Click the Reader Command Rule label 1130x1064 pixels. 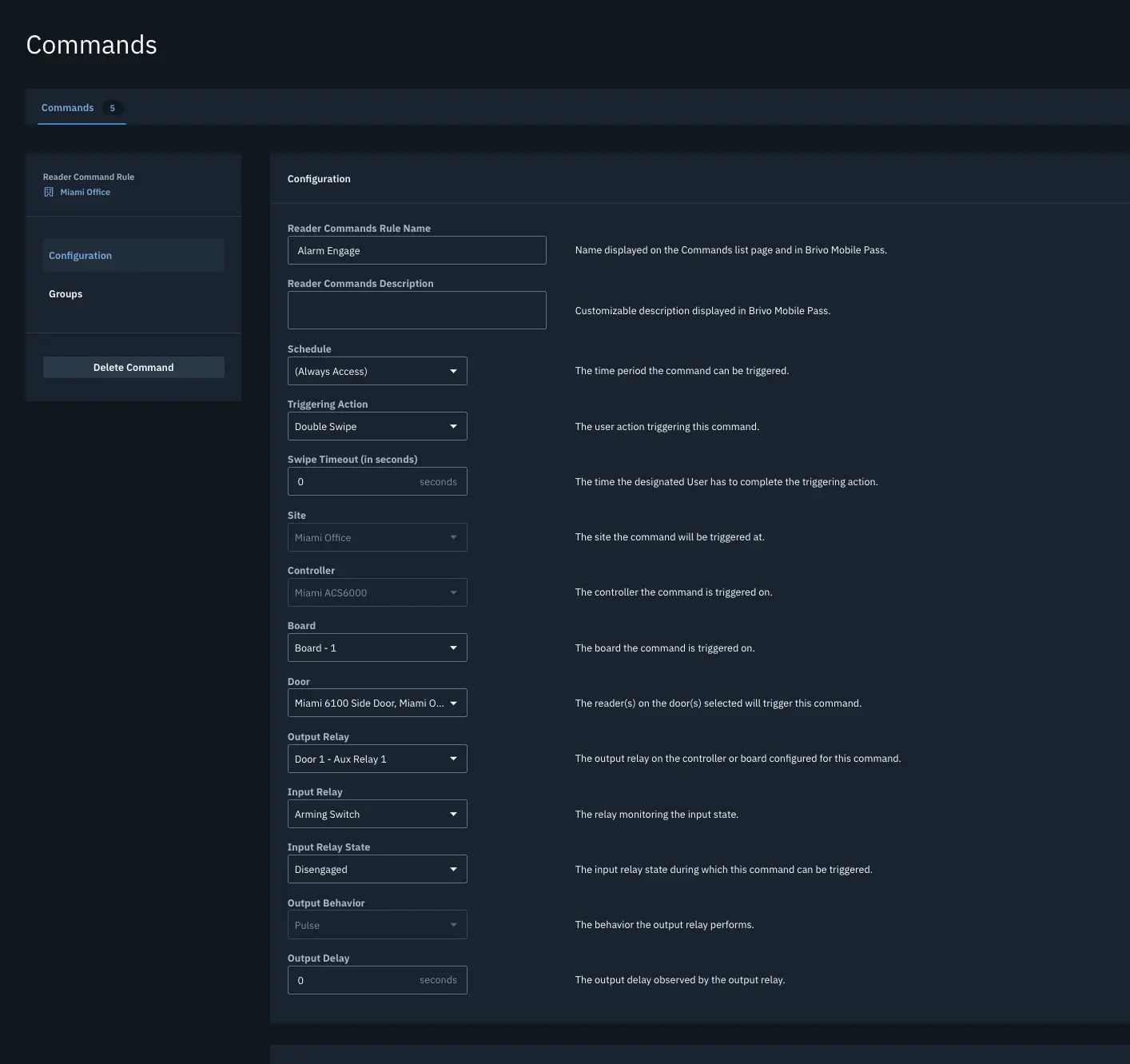[89, 177]
